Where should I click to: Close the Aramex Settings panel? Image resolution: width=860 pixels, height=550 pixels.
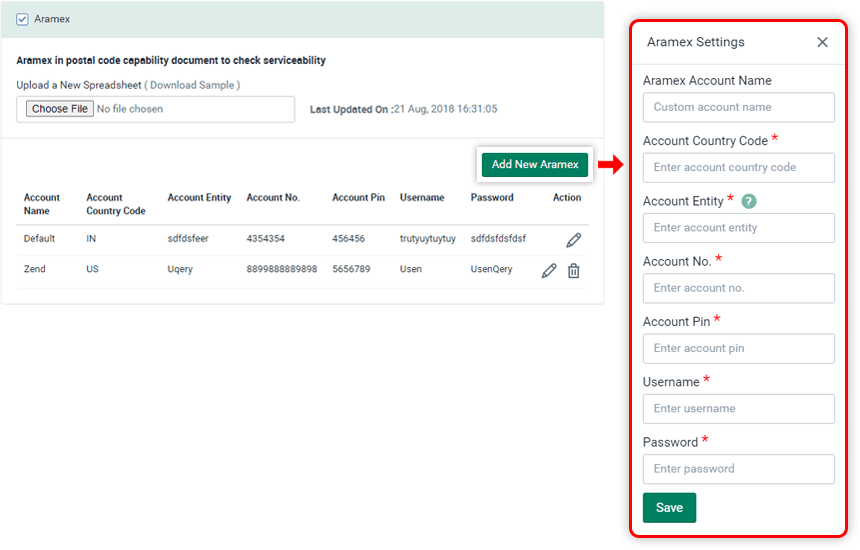pyautogui.click(x=822, y=42)
